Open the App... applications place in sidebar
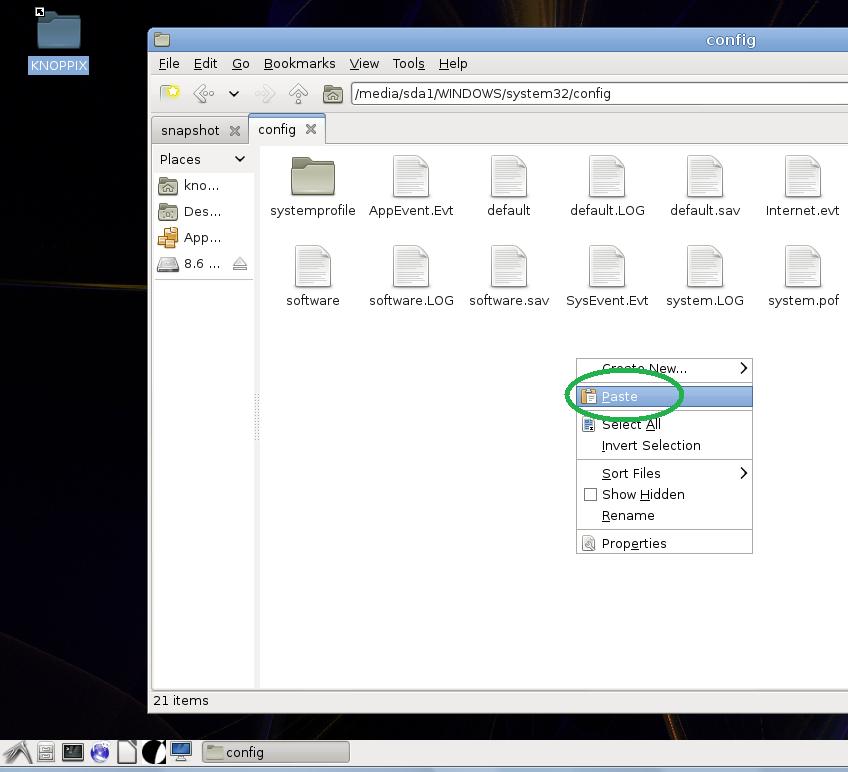 pyautogui.click(x=190, y=237)
